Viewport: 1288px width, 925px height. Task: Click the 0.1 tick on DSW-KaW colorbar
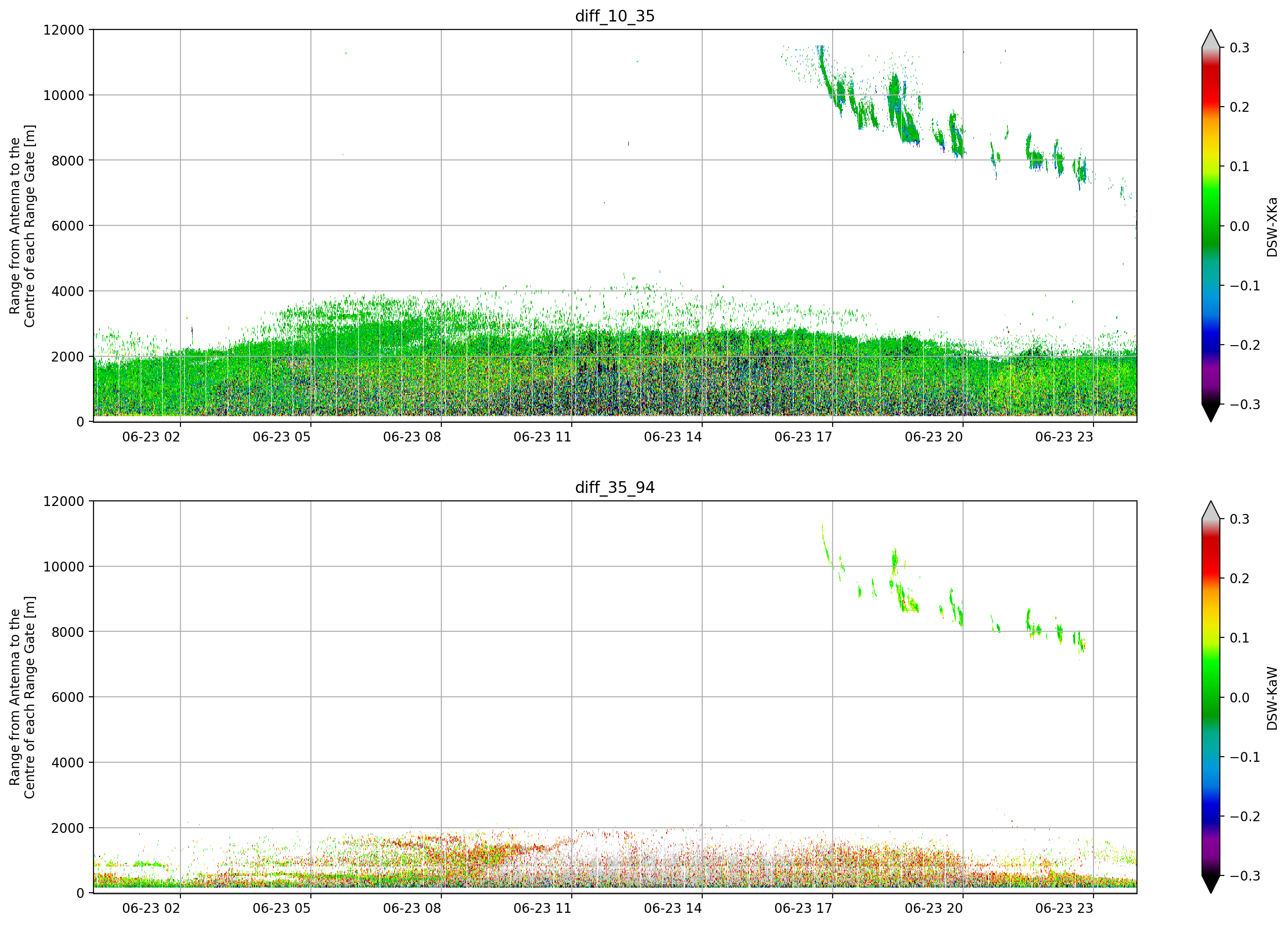click(x=1240, y=638)
